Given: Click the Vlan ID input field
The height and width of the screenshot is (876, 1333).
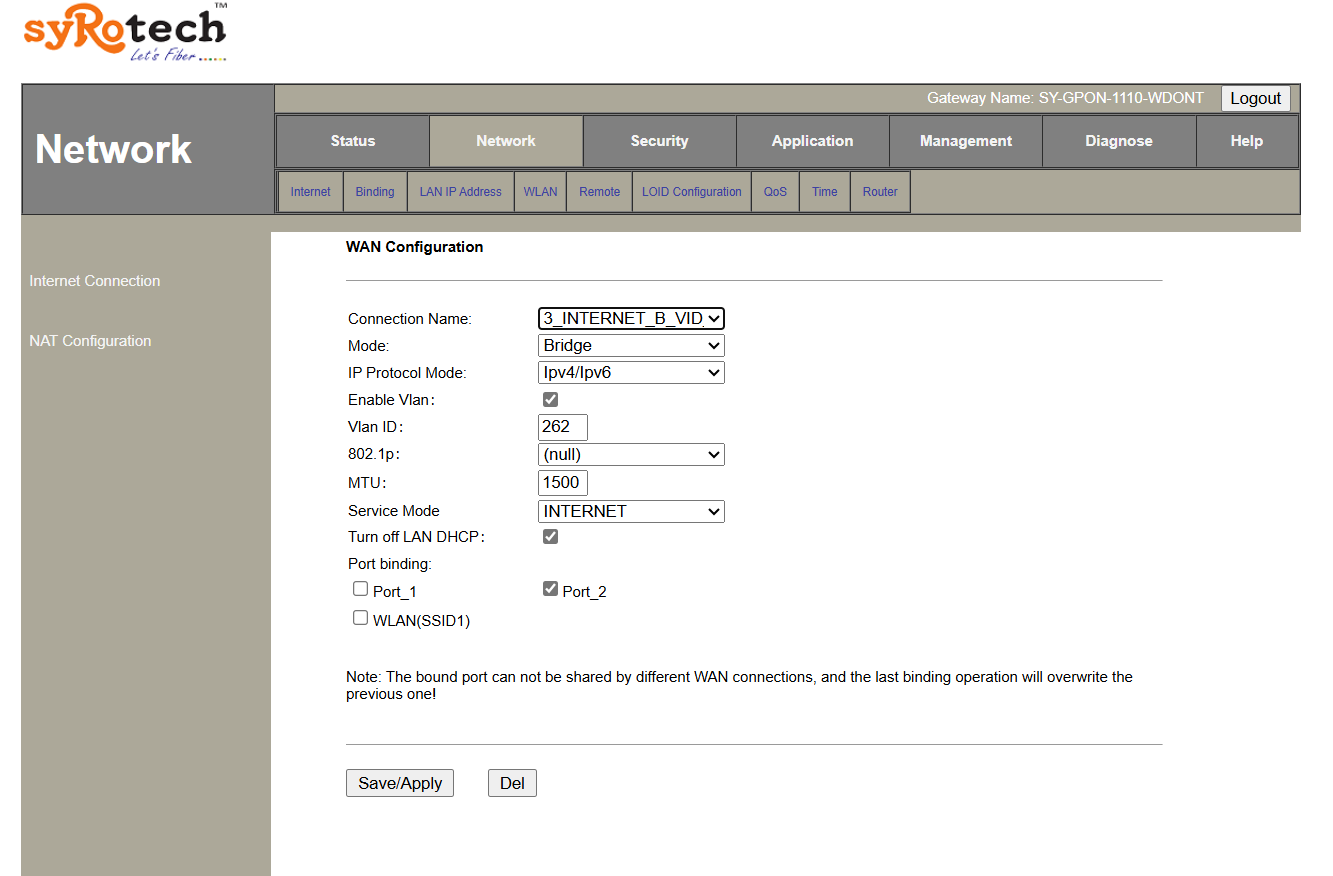Looking at the screenshot, I should pyautogui.click(x=563, y=427).
